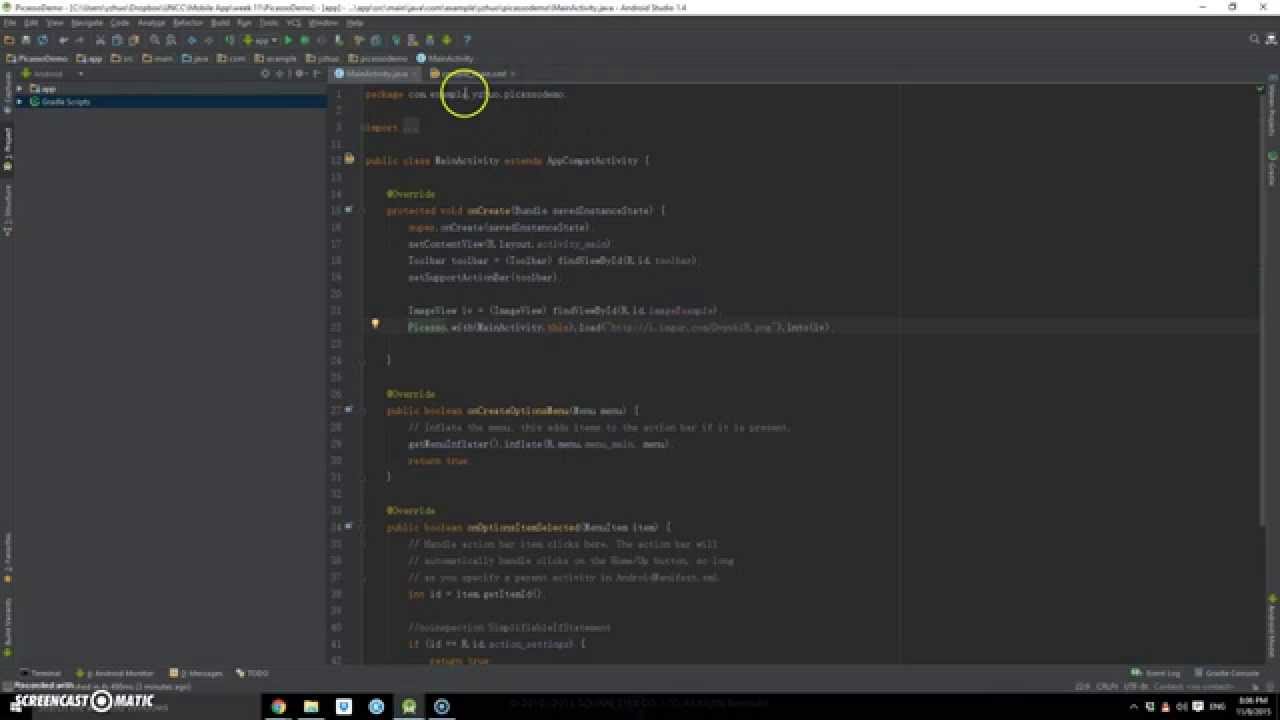Collapse the onCreateOptionsMenu fold marker
The image size is (1280, 720).
point(363,410)
